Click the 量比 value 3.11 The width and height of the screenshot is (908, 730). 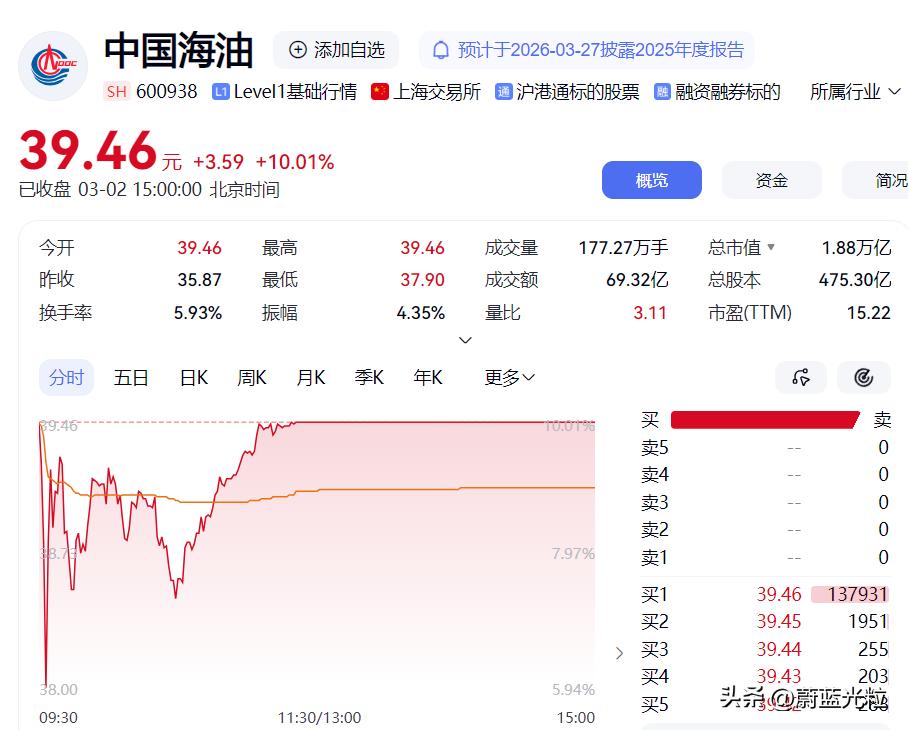(x=650, y=313)
